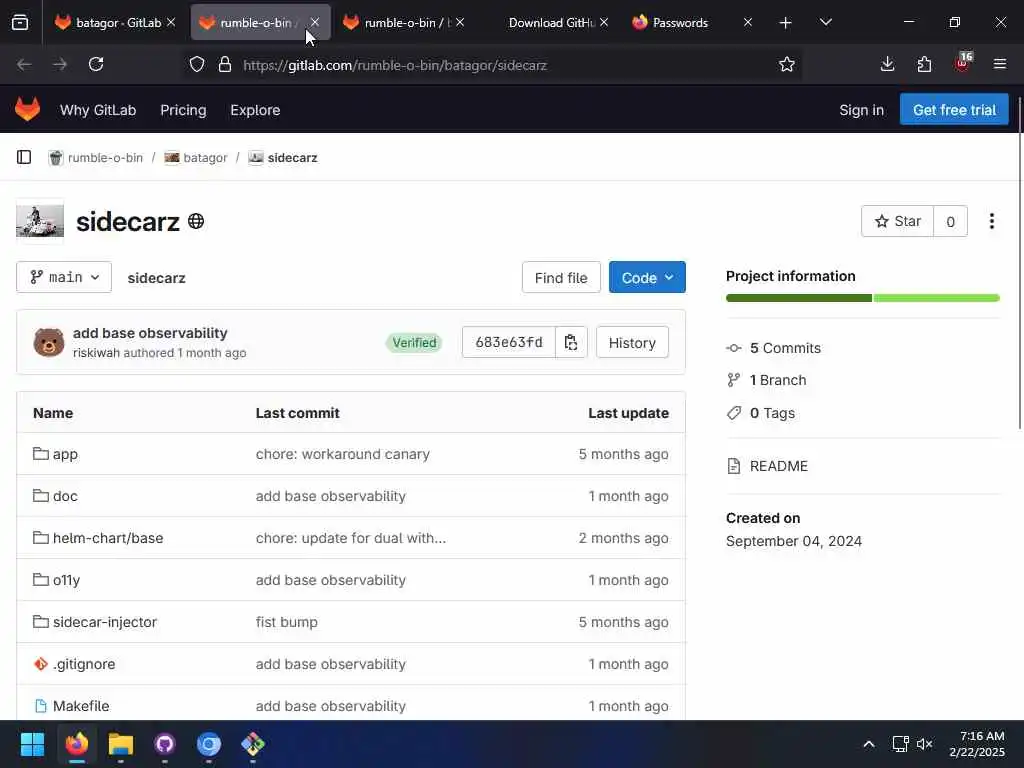Open the doc folder

(65, 496)
